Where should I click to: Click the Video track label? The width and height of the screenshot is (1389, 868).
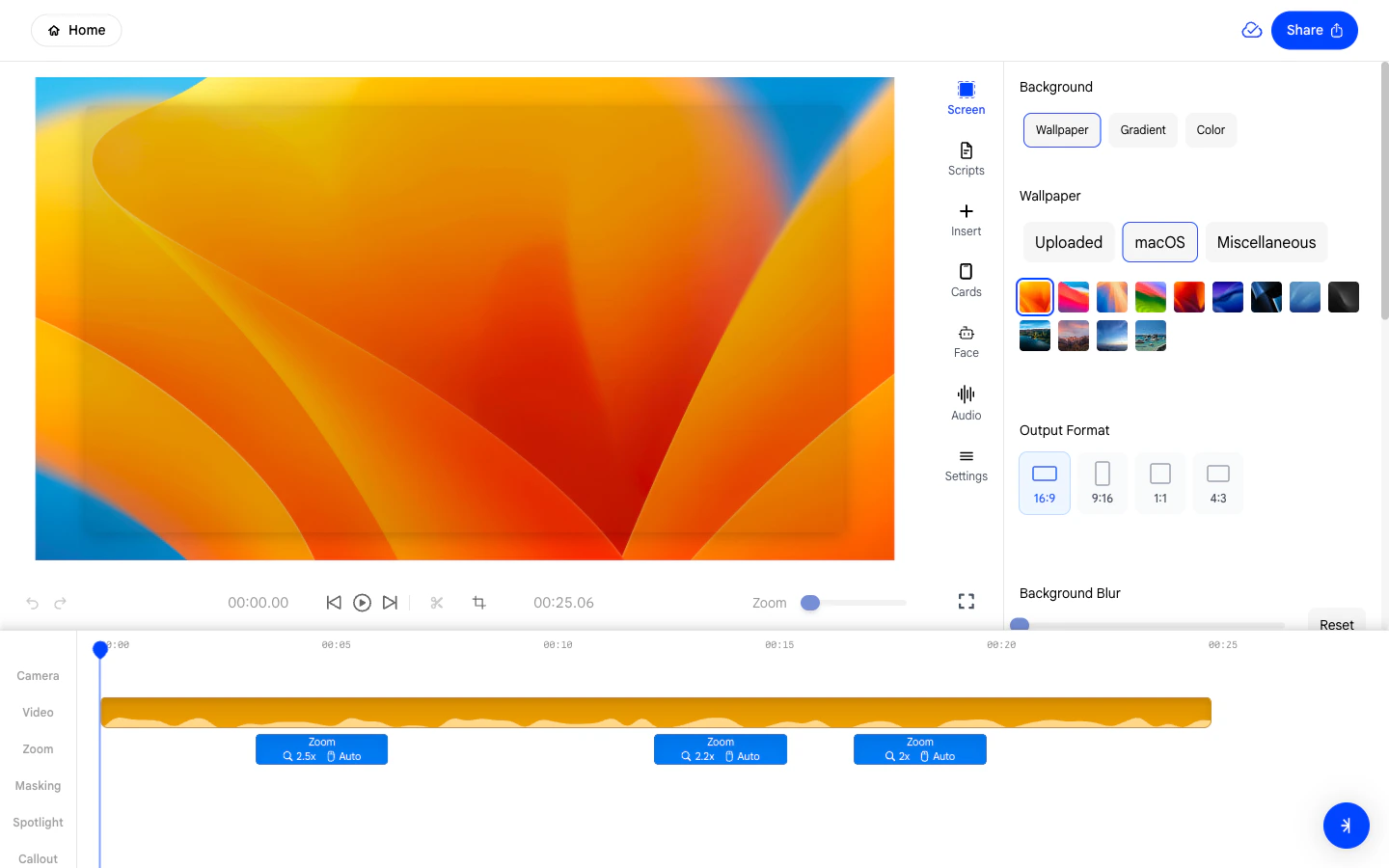[x=38, y=713]
